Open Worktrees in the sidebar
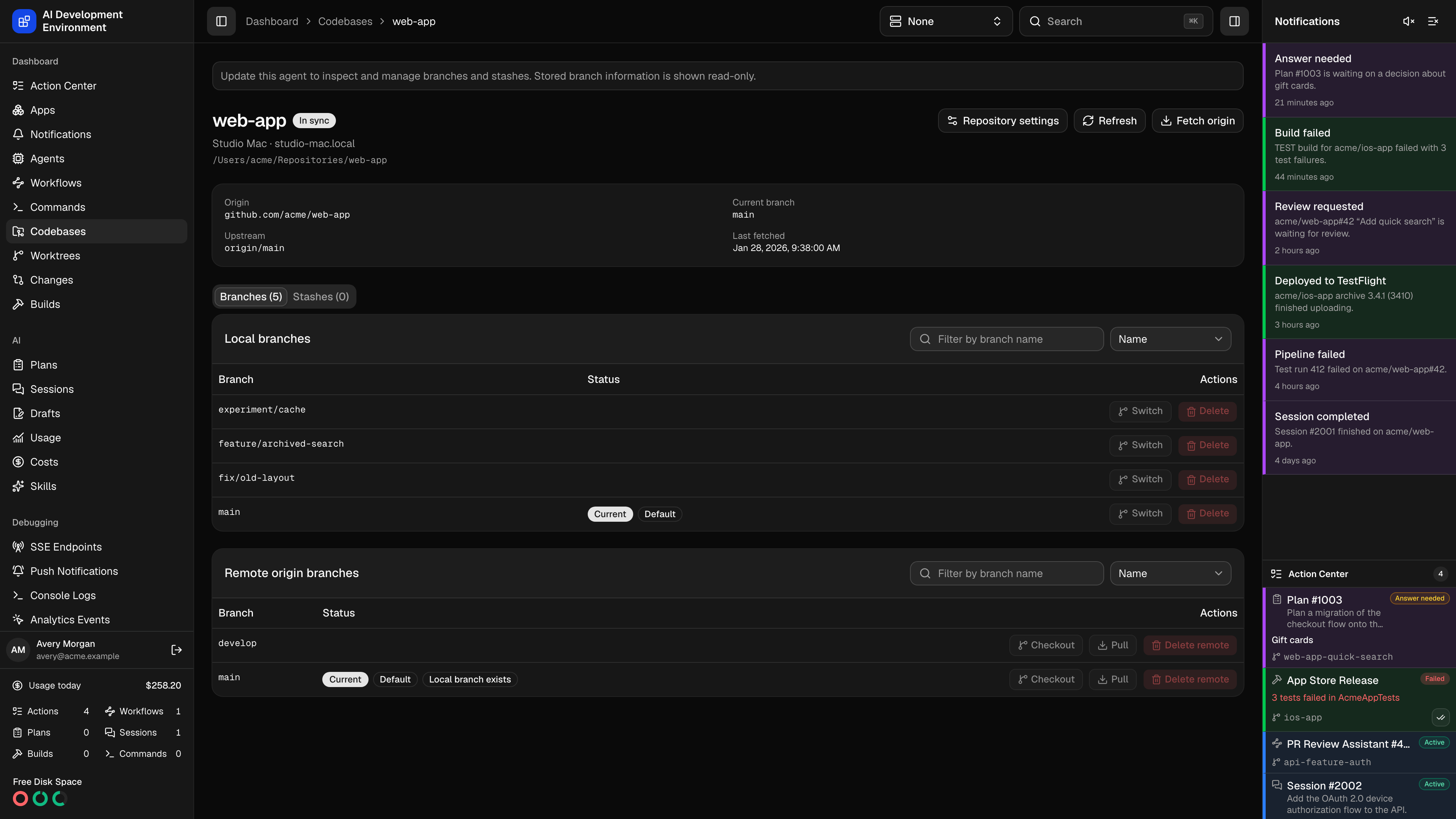Screen dimensions: 1456x819 click(x=97, y=256)
